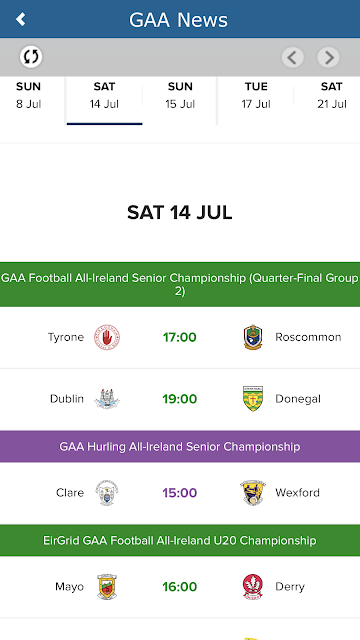Open the EirGrid U20 Championship header
This screenshot has width=360, height=640.
pos(180,540)
